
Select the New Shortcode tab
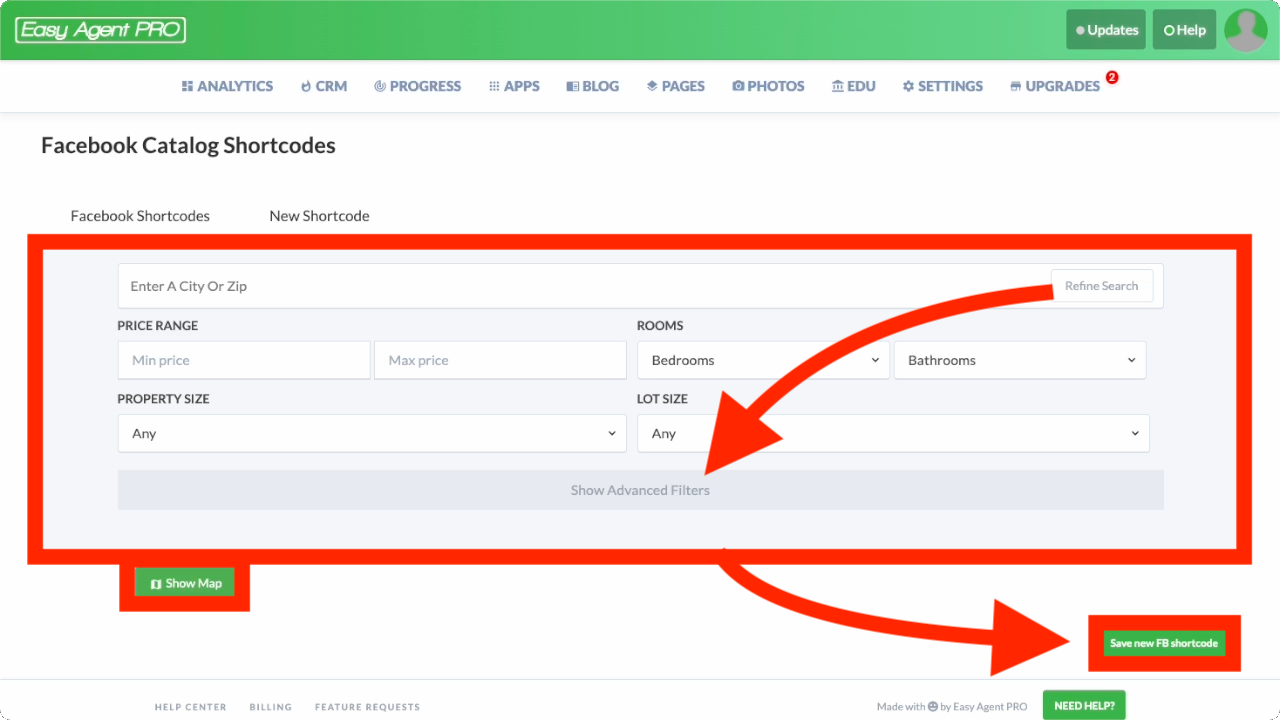[x=319, y=216]
